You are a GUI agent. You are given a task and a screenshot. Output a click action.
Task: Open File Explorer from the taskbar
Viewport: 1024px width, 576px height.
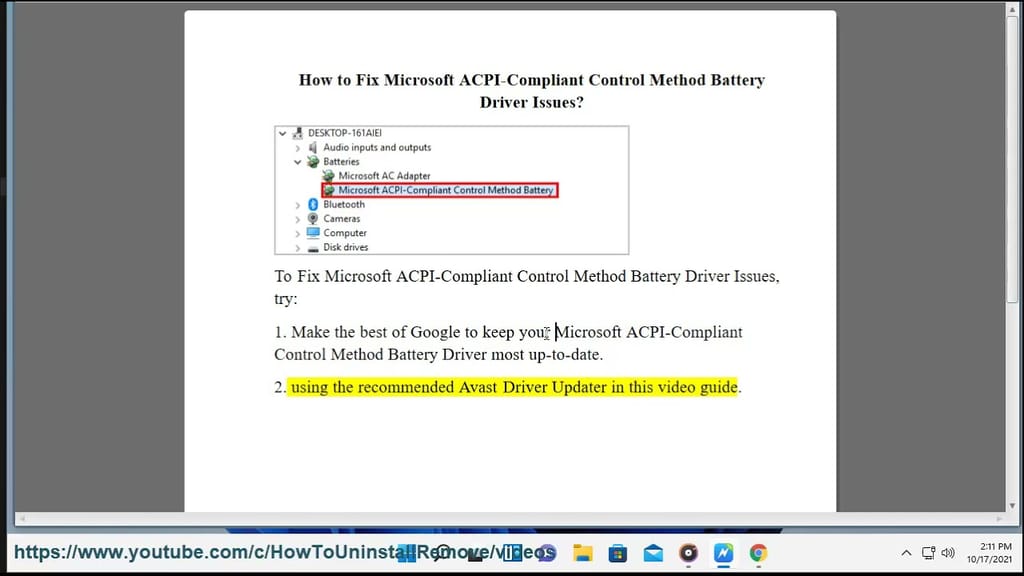click(582, 552)
